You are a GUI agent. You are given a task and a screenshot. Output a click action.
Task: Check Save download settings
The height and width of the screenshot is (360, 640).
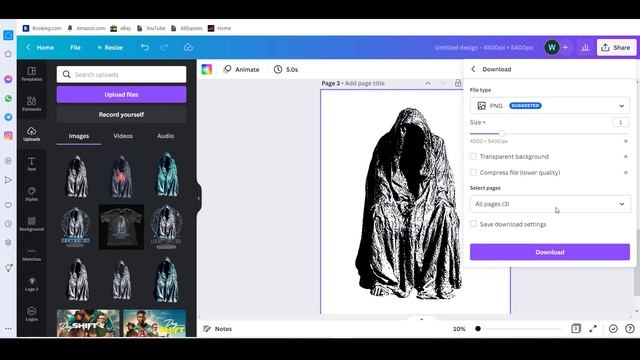coord(473,224)
